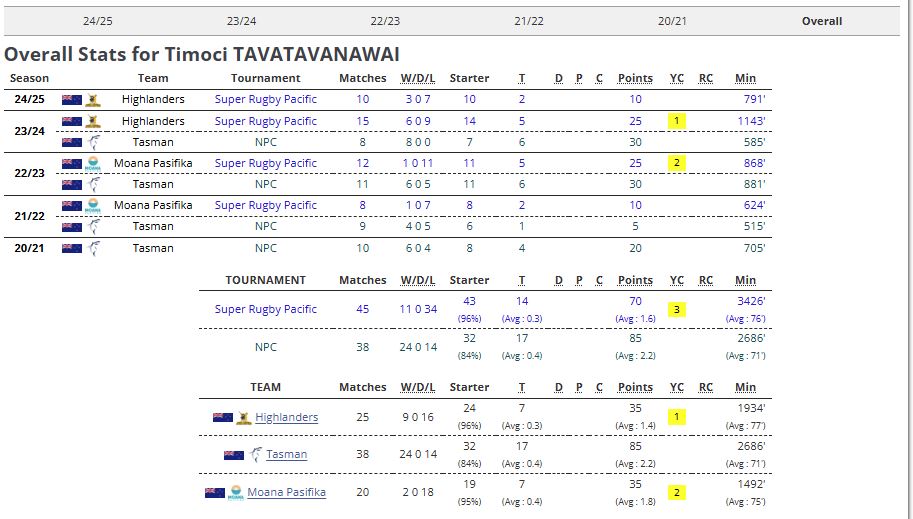Click minutes value 1934' for Highlanders summary
The image size is (913, 519).
coord(751,408)
